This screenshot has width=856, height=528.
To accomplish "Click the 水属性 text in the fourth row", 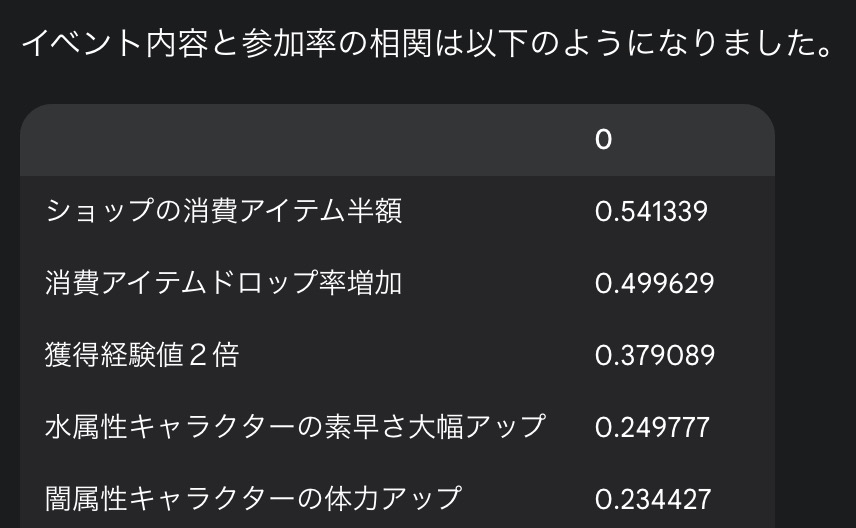I will coord(86,426).
